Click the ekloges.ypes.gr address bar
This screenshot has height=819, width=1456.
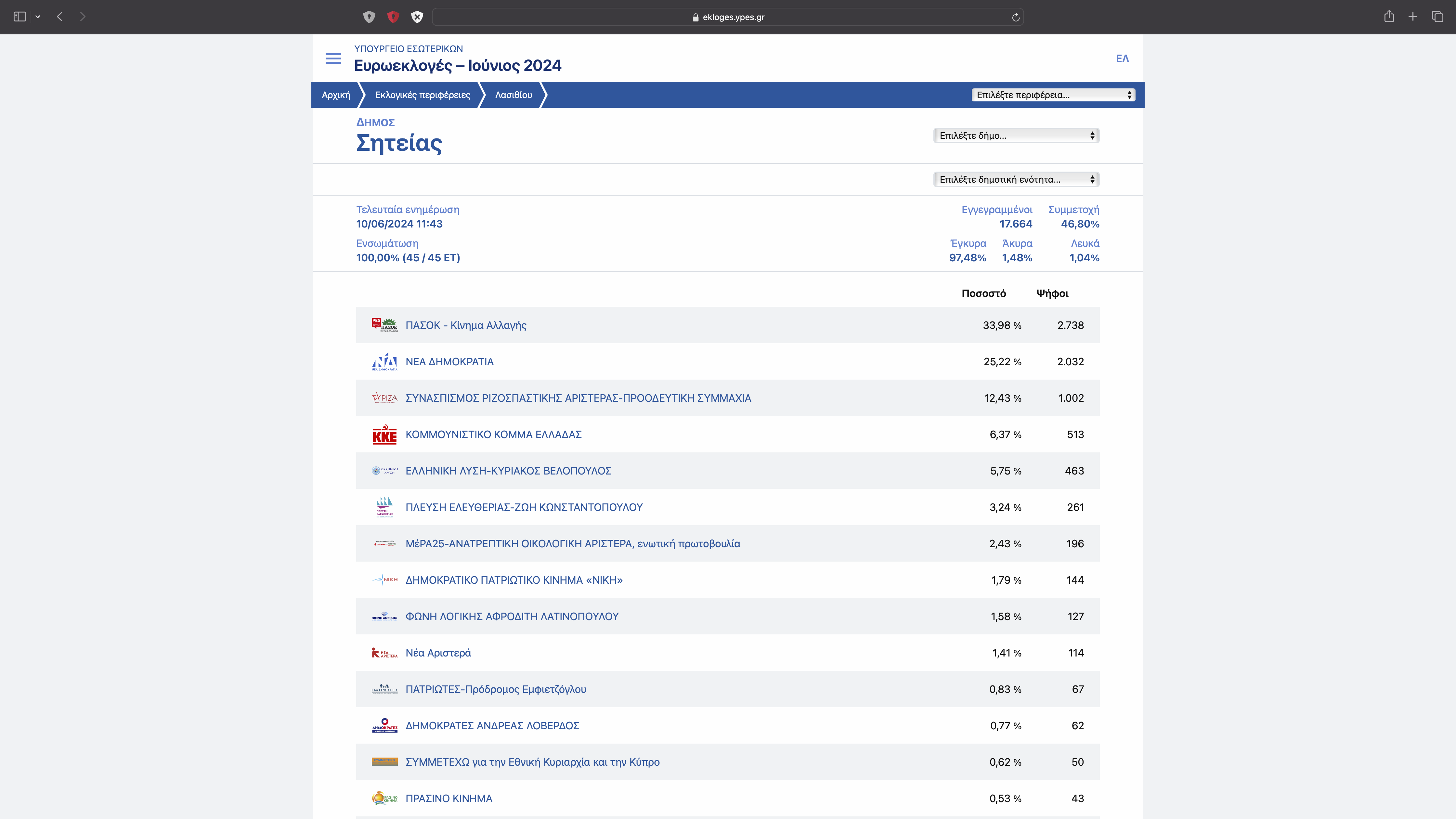coord(727,17)
